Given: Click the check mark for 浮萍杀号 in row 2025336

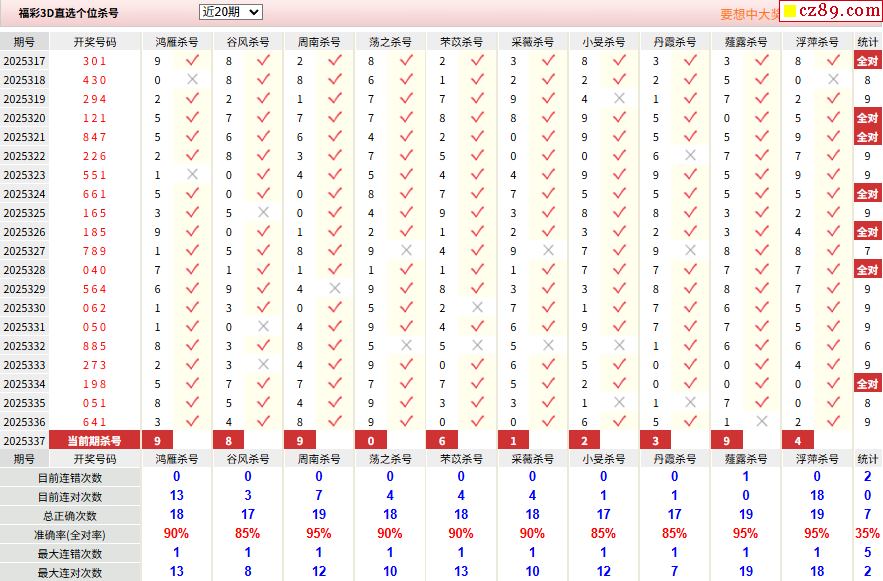Looking at the screenshot, I should coord(833,422).
